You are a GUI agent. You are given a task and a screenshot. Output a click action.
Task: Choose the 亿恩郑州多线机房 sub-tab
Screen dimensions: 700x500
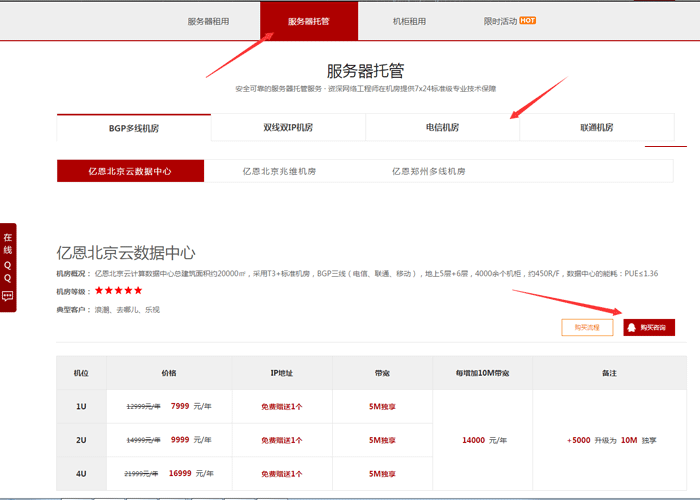[x=429, y=171]
